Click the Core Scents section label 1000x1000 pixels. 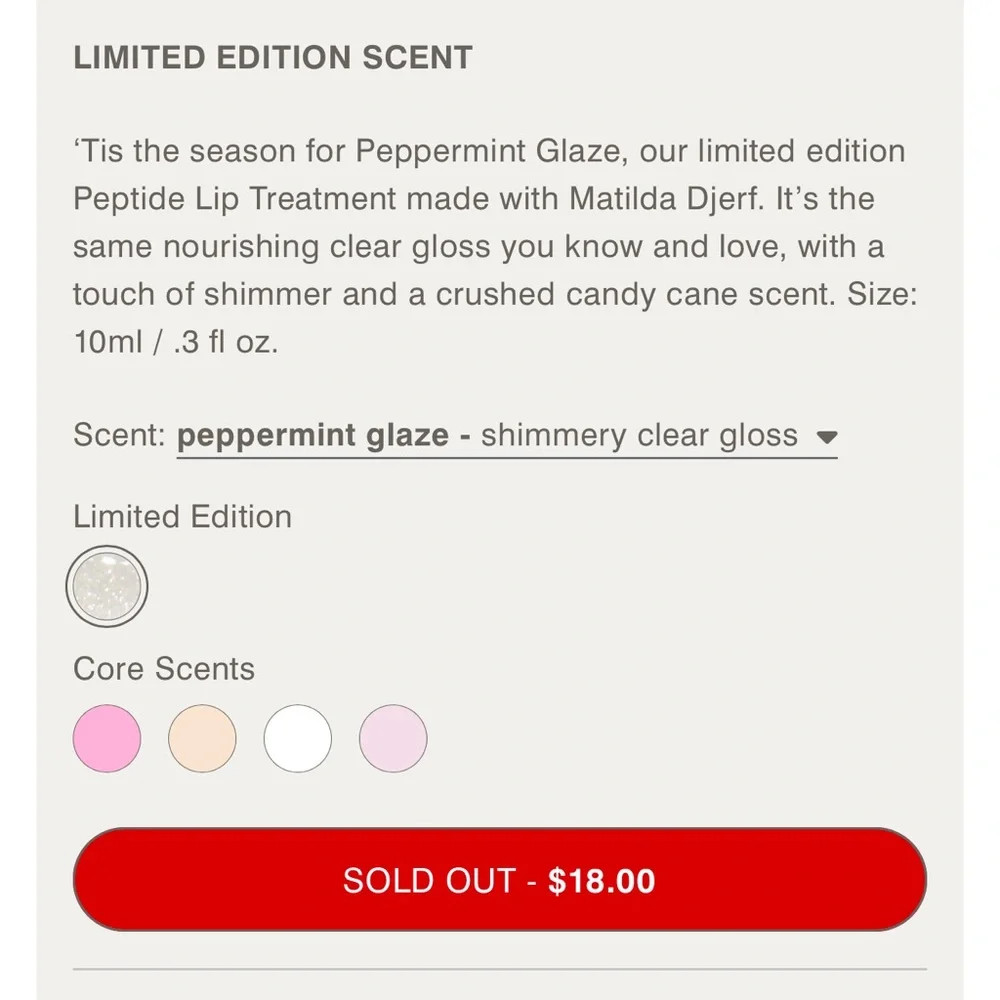(x=163, y=668)
